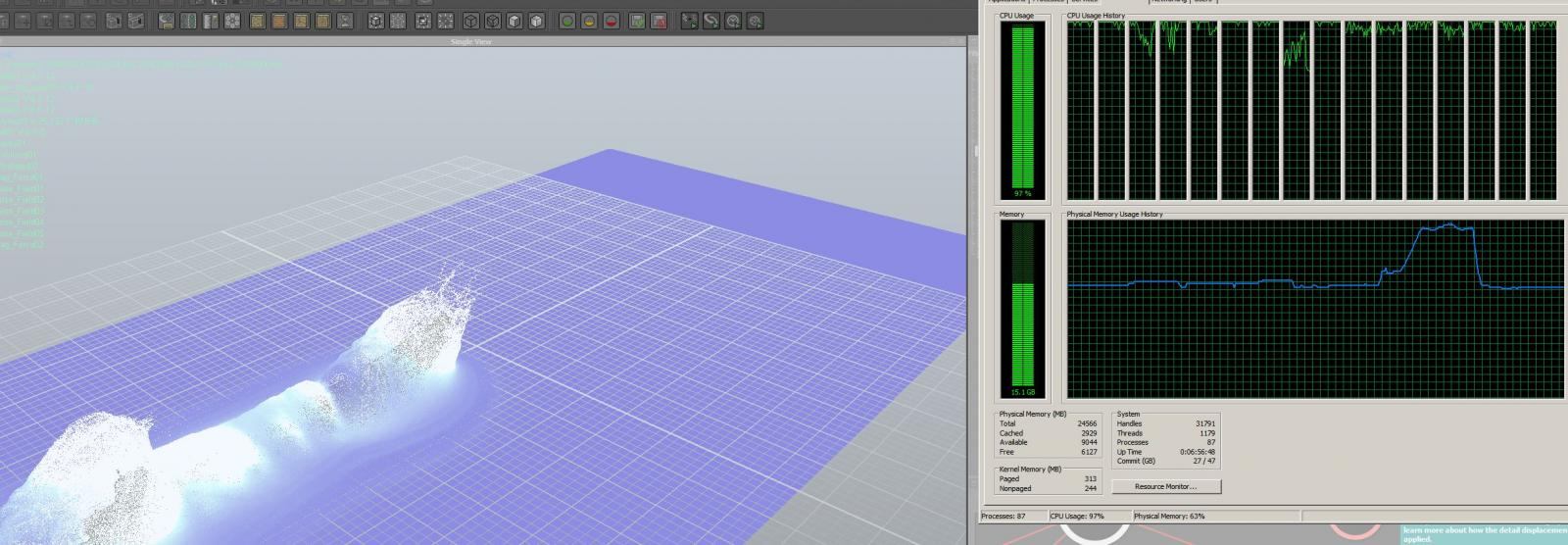Click the red sheet icon after the green sheet

click(x=659, y=21)
